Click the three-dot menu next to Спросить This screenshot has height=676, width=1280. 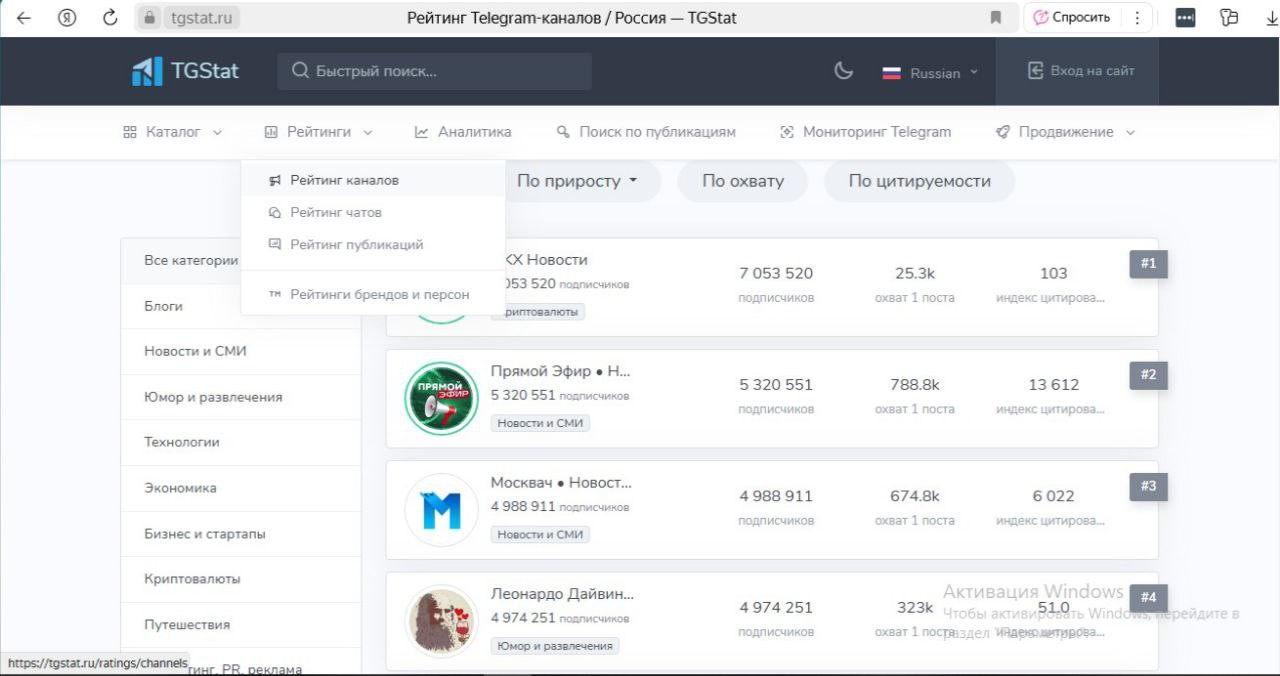point(1136,17)
